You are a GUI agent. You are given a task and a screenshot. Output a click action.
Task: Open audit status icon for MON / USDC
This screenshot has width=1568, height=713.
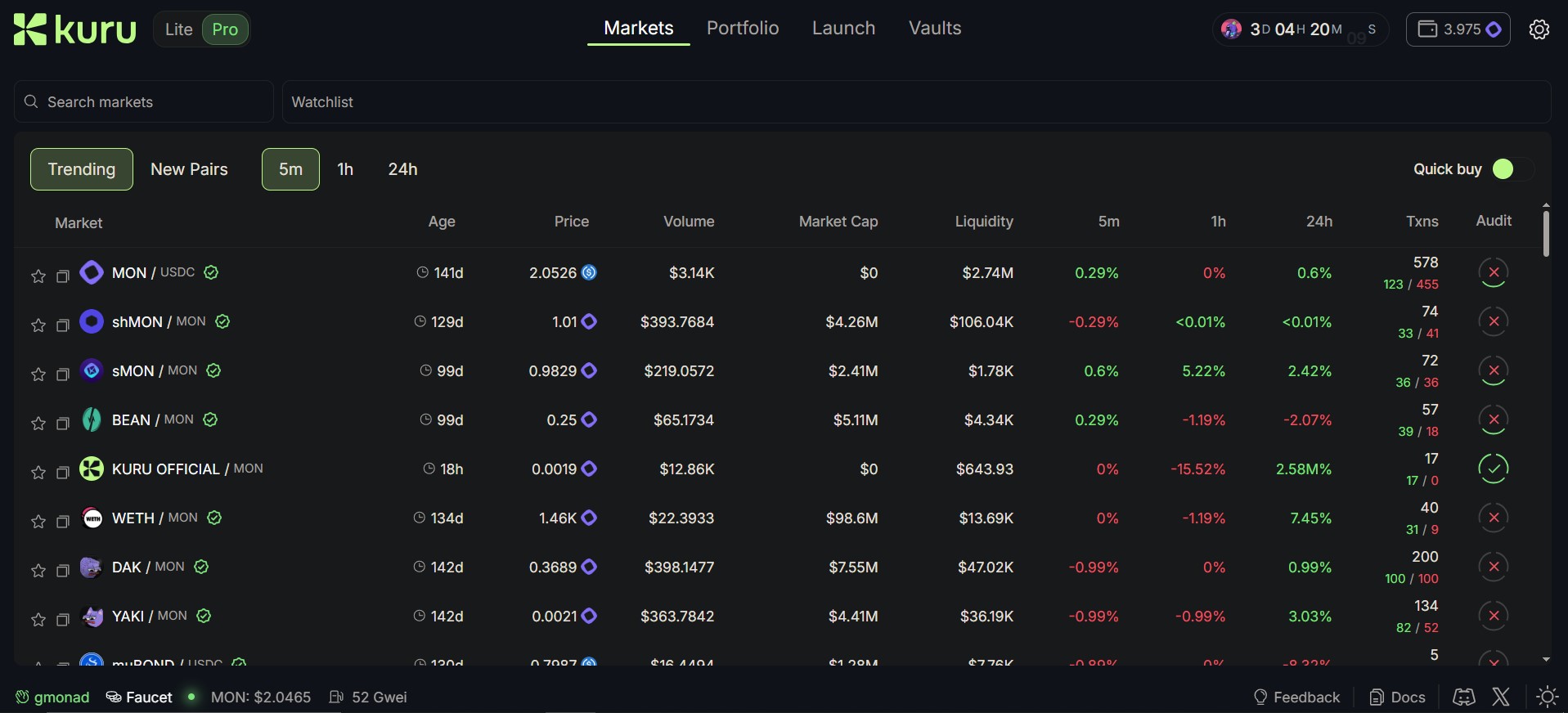click(x=1494, y=272)
